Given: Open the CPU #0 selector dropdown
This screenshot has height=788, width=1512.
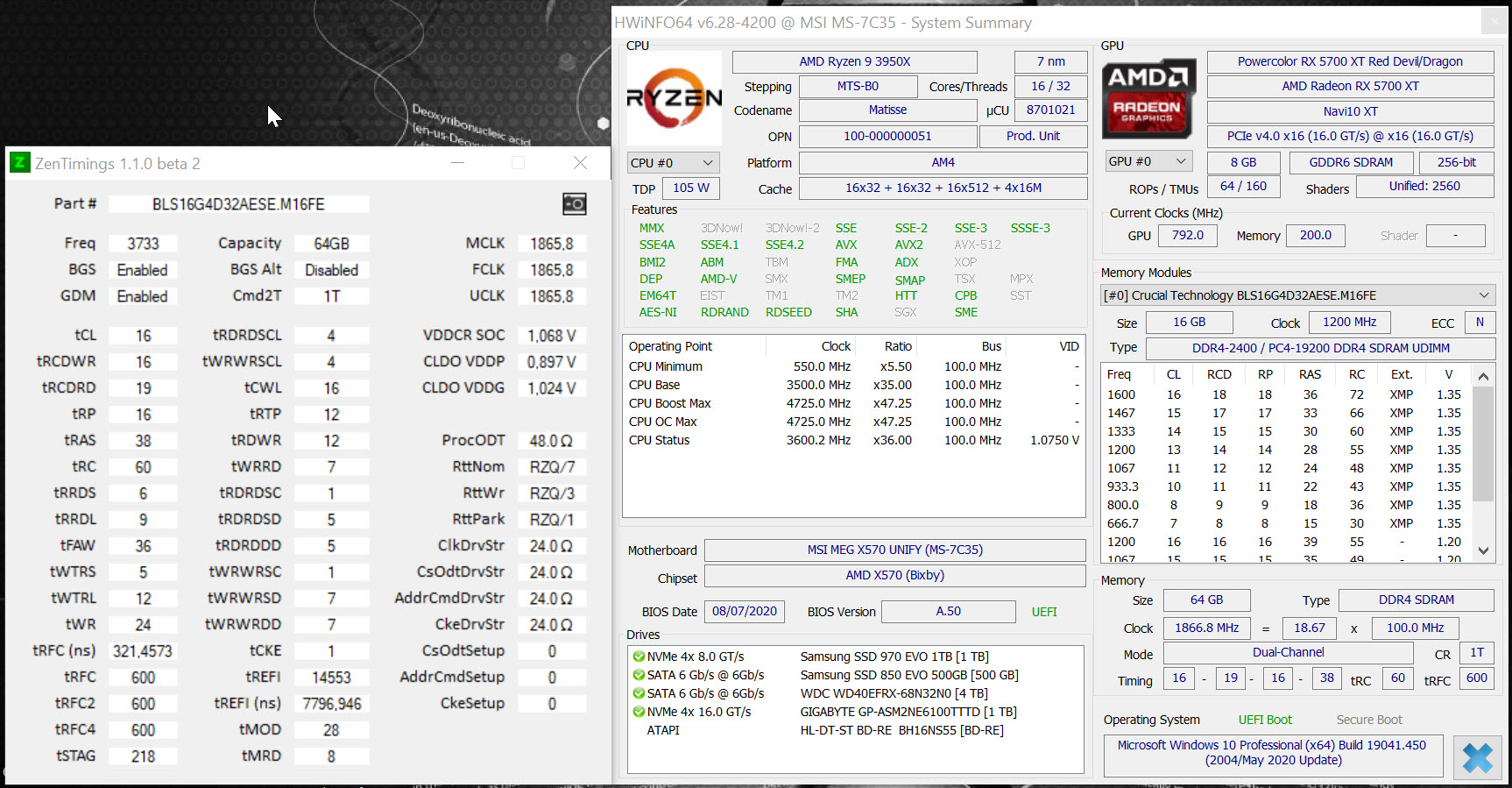Looking at the screenshot, I should click(673, 163).
